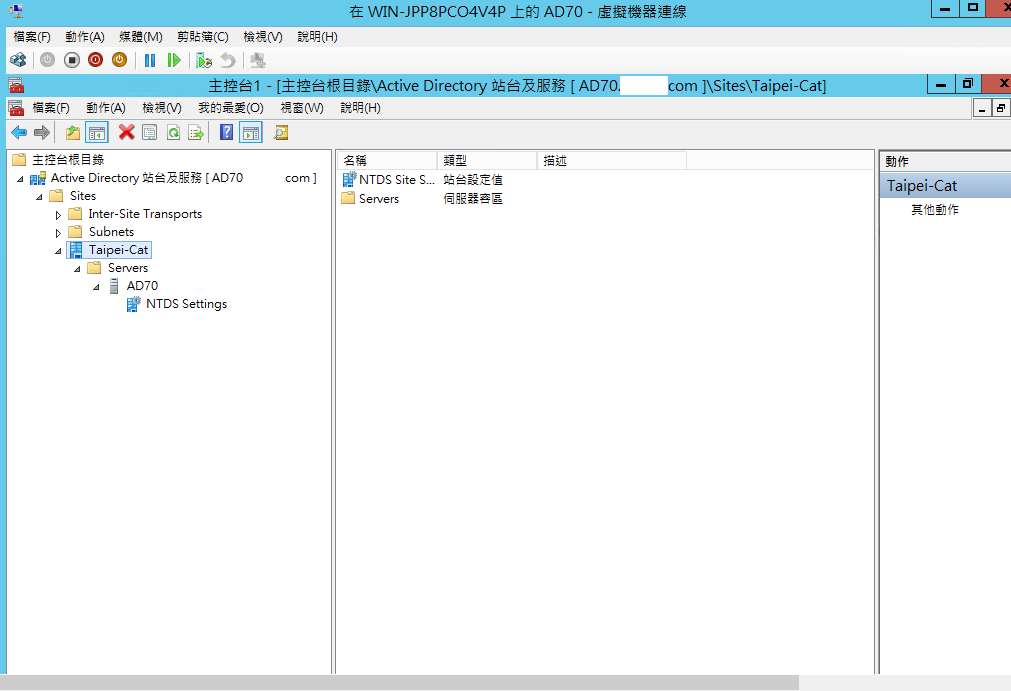Open Properties from the MMC toolbar
The height and width of the screenshot is (691, 1011).
[150, 133]
